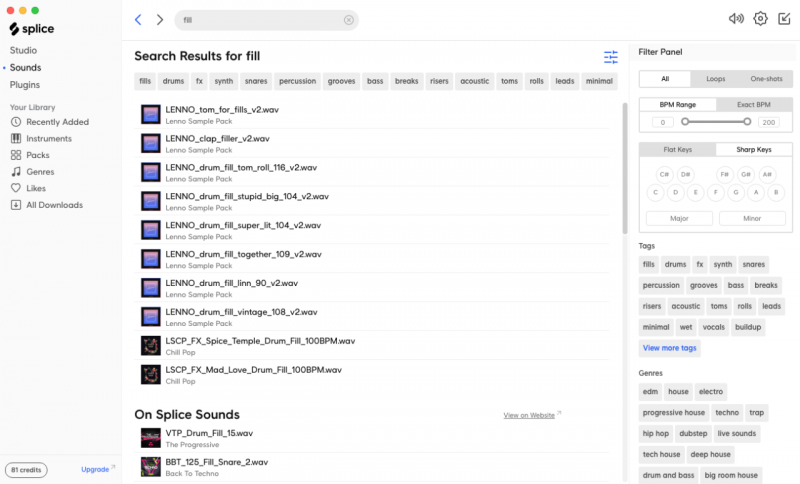Viewport: 800px width, 484px height.
Task: Click thumbnail of LENNO_clap_filler_v2.wav
Action: [151, 143]
